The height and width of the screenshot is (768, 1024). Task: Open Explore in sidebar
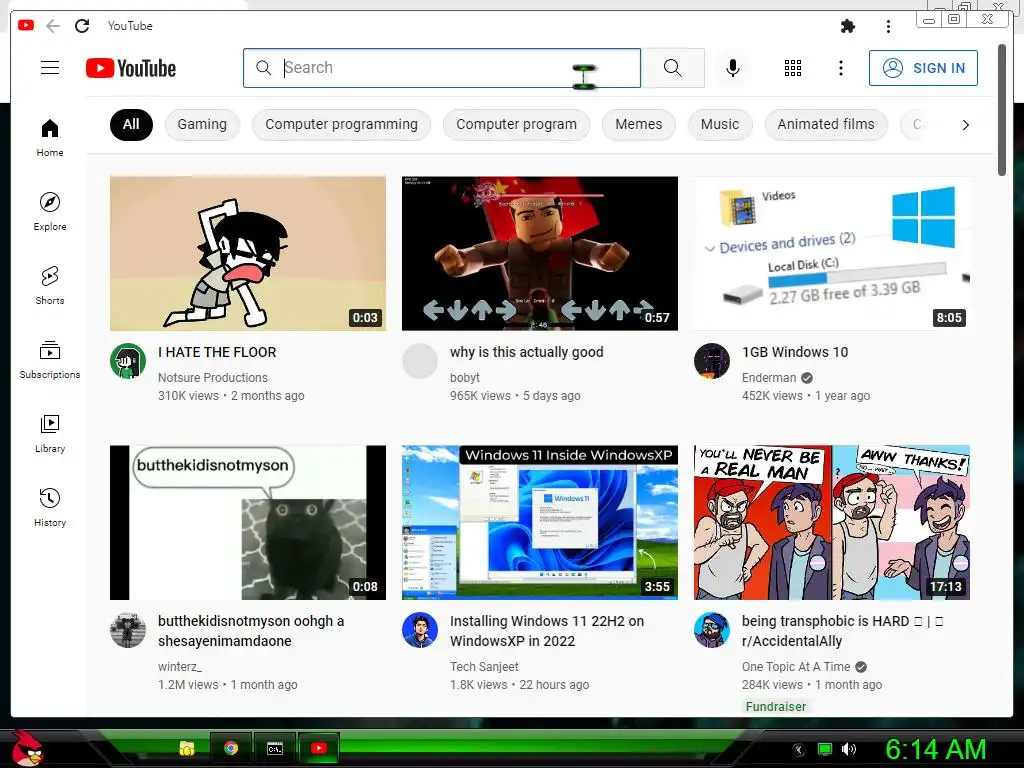point(50,212)
